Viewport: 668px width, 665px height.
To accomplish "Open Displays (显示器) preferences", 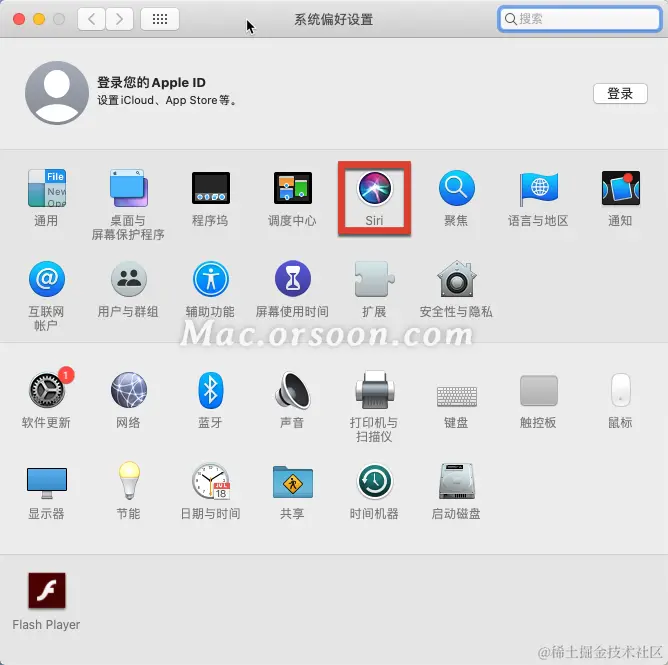I will pos(46,483).
